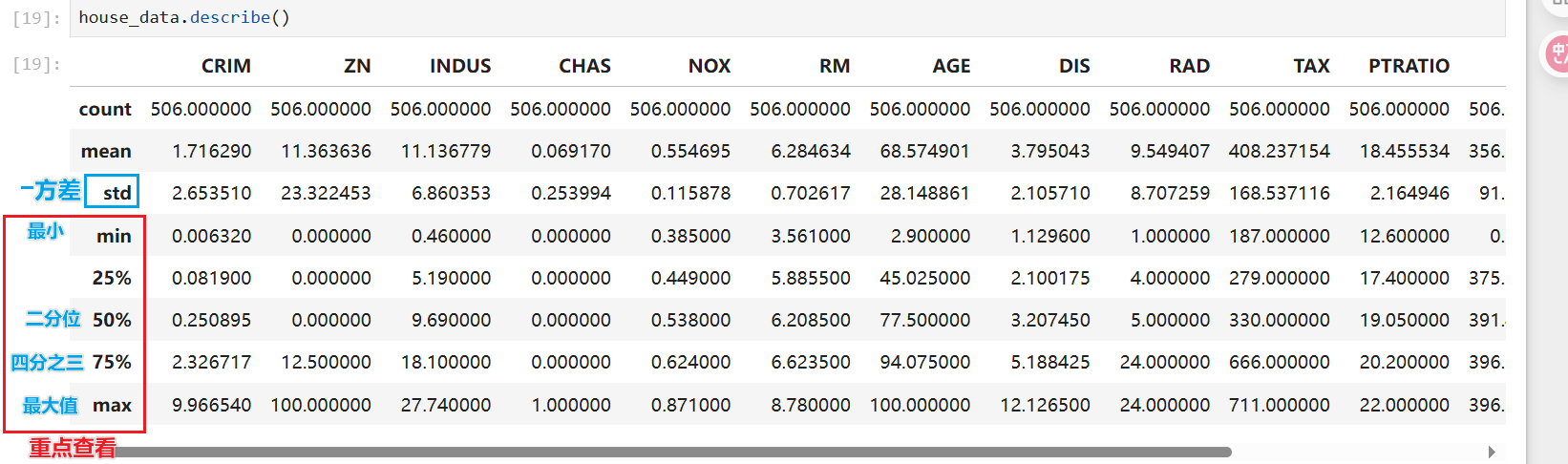Click the max row label
1568x464 pixels.
pos(112,405)
